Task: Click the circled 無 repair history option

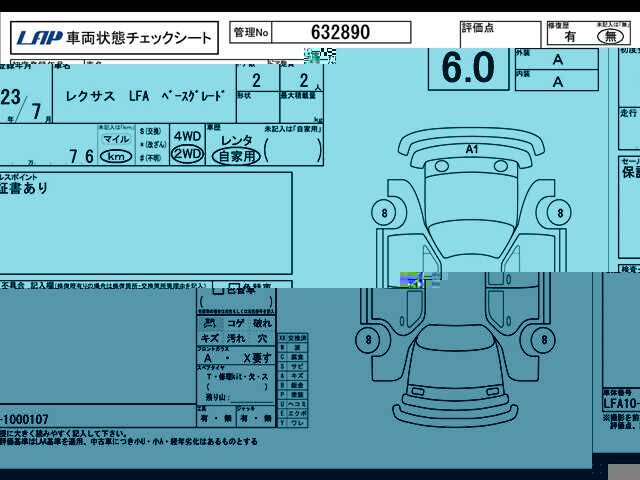Action: 611,36
